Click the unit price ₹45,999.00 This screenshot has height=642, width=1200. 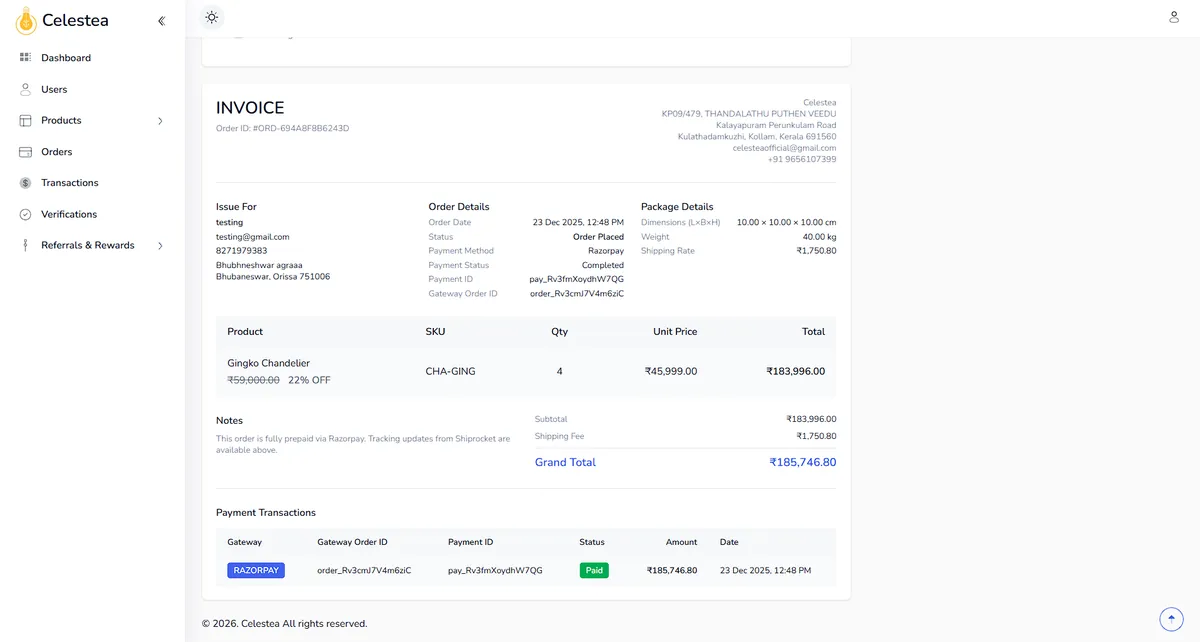[x=671, y=371]
